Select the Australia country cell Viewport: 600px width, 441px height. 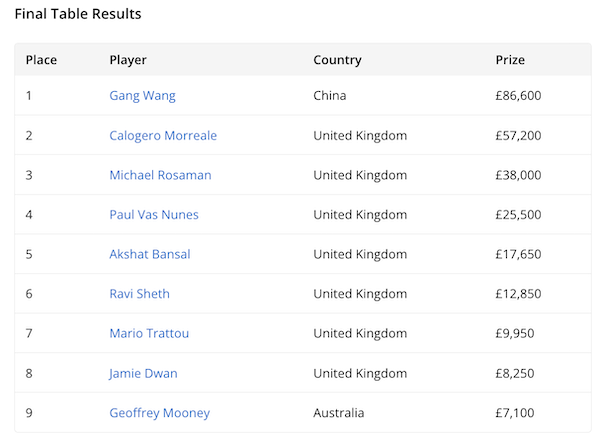tap(339, 413)
